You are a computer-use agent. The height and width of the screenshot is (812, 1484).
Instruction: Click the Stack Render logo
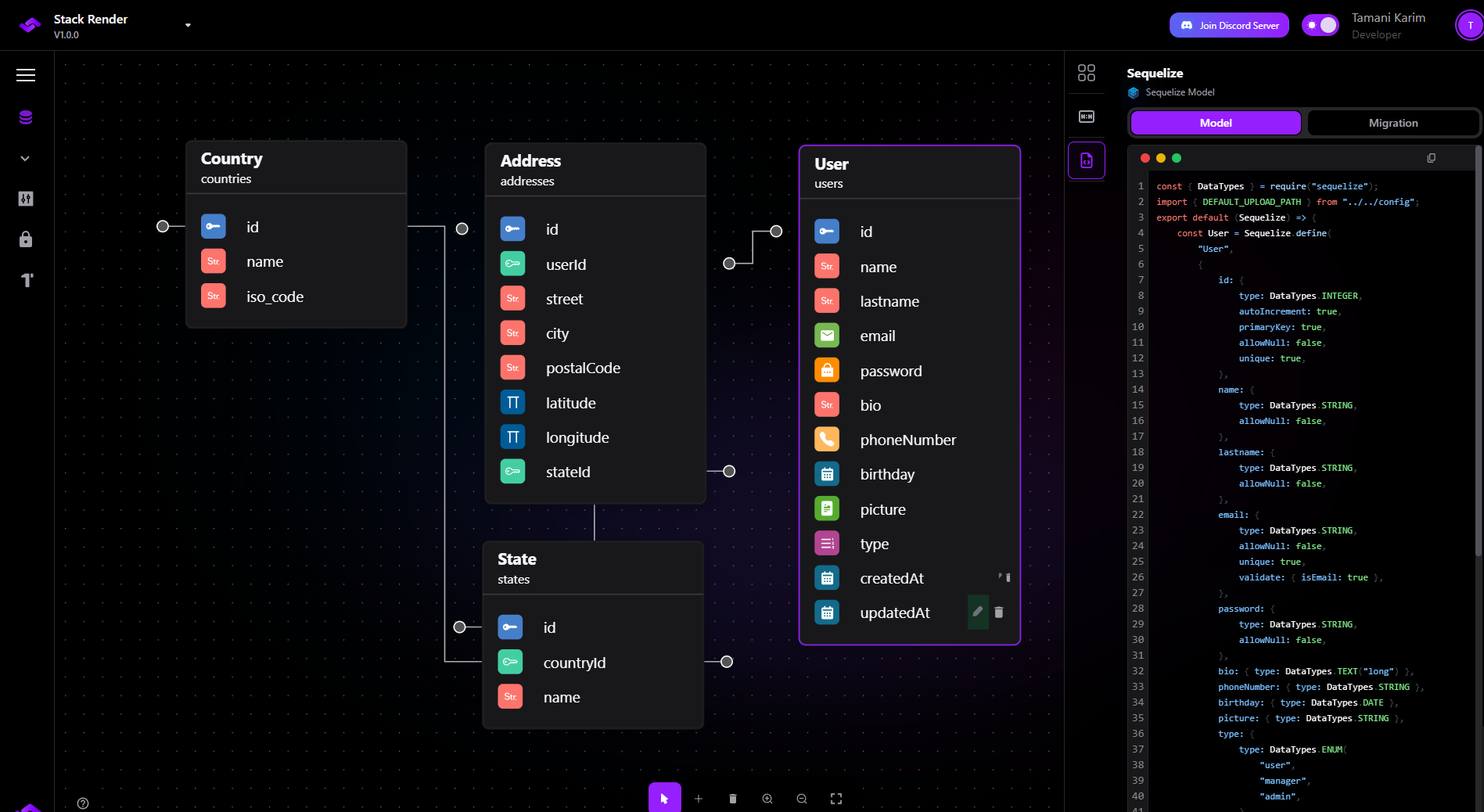point(30,25)
